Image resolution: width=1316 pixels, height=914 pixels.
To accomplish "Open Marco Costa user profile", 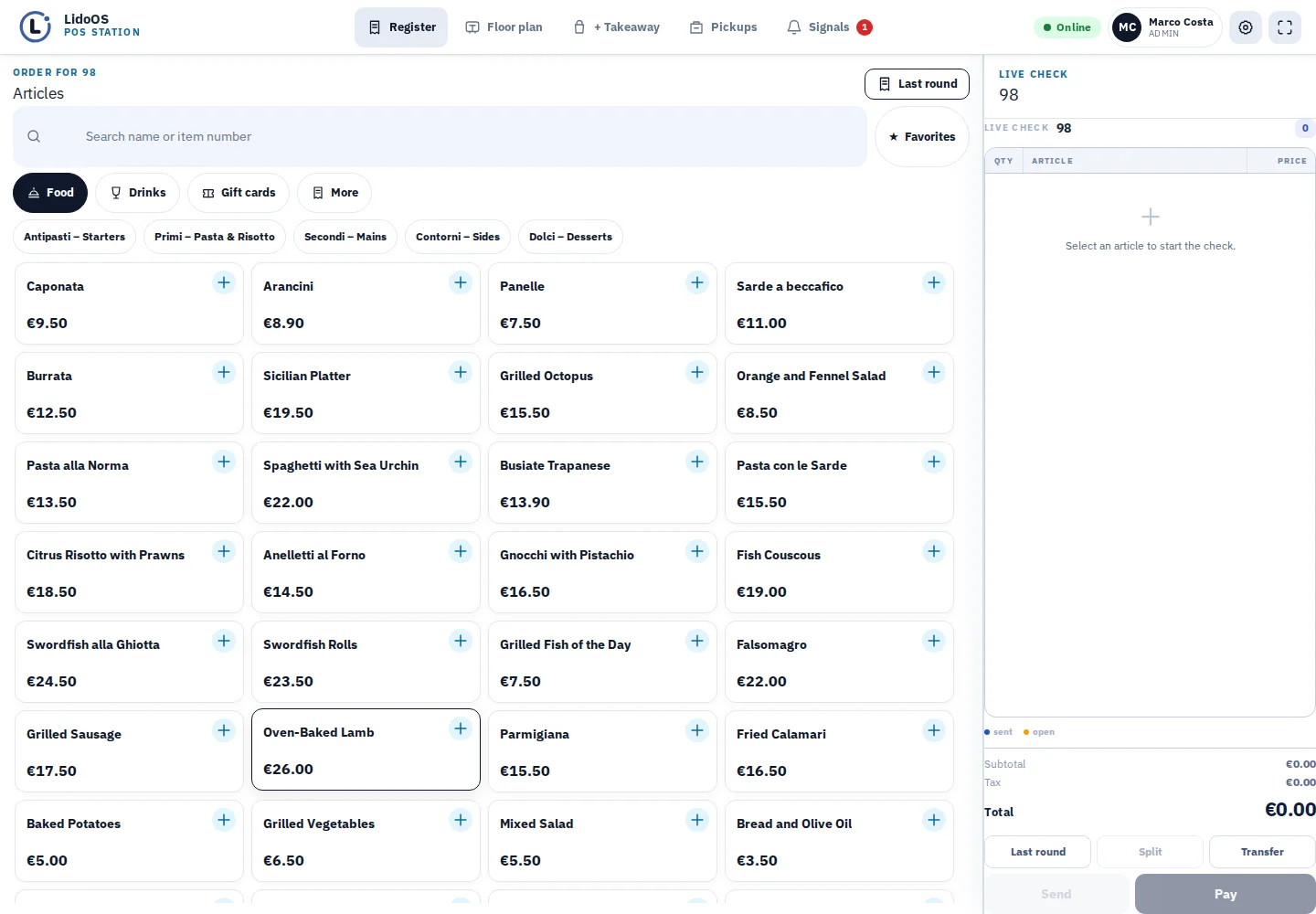I will (x=1165, y=27).
